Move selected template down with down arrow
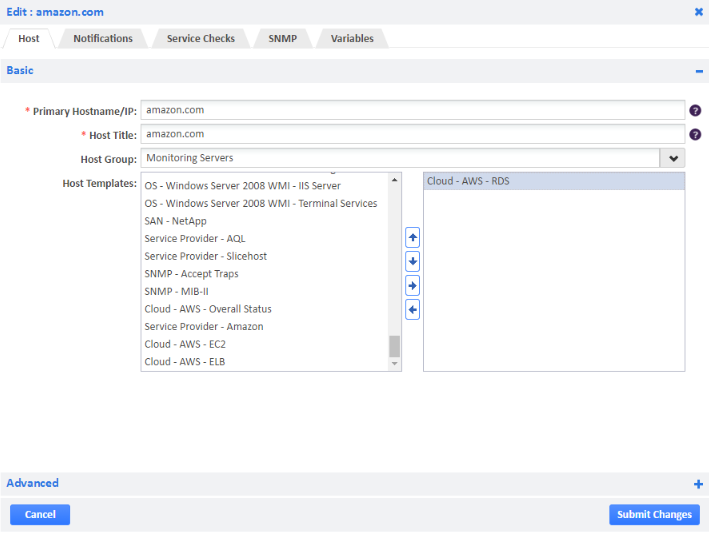 click(x=412, y=261)
